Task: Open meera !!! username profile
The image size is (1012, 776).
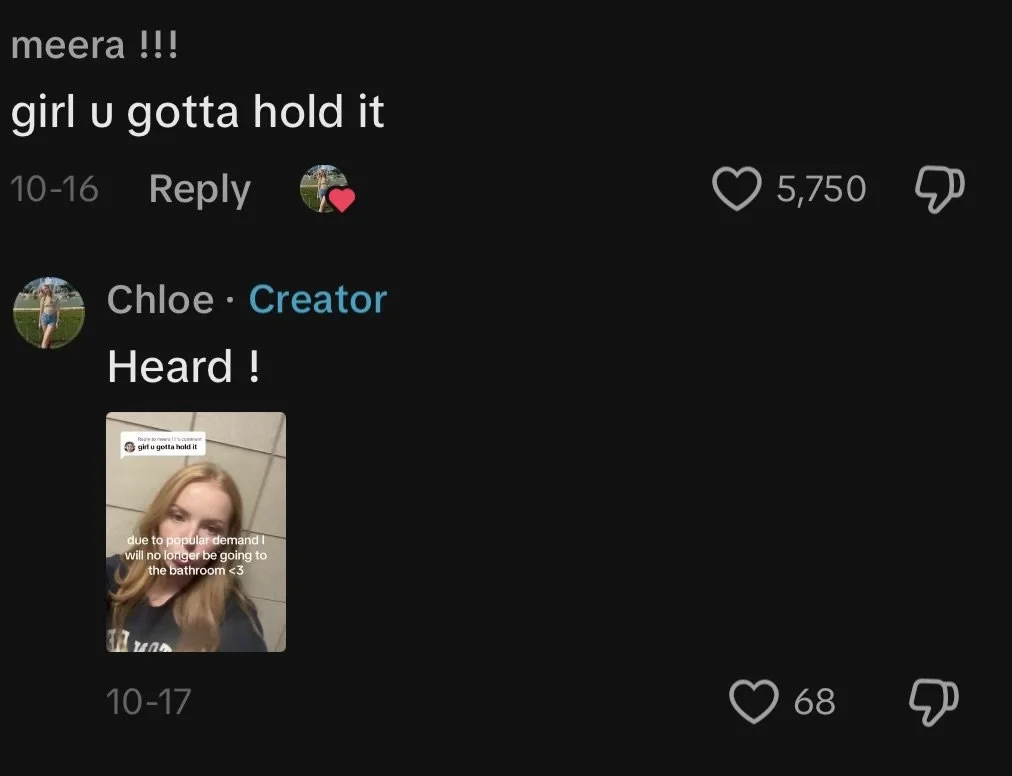Action: click(94, 45)
